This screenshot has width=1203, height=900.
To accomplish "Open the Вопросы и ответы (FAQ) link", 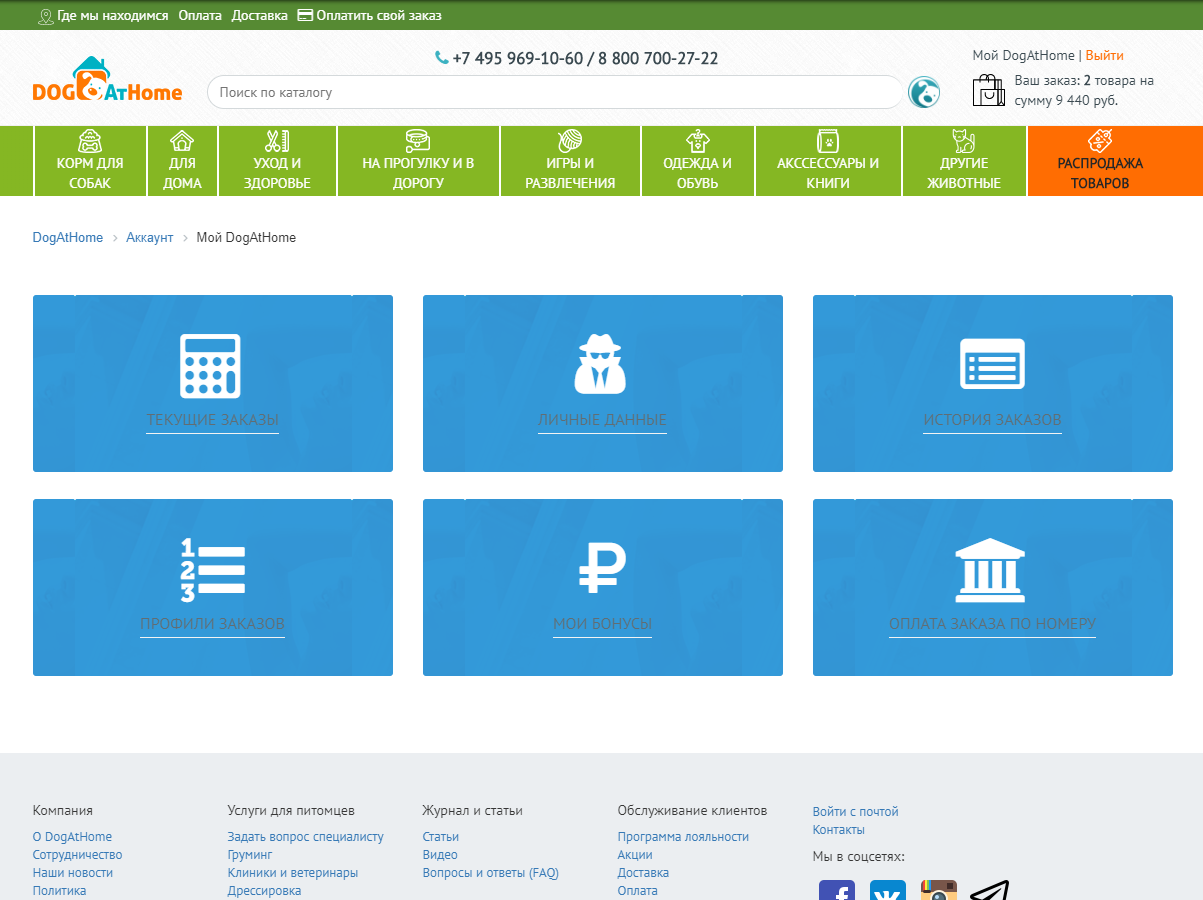I will tap(490, 873).
